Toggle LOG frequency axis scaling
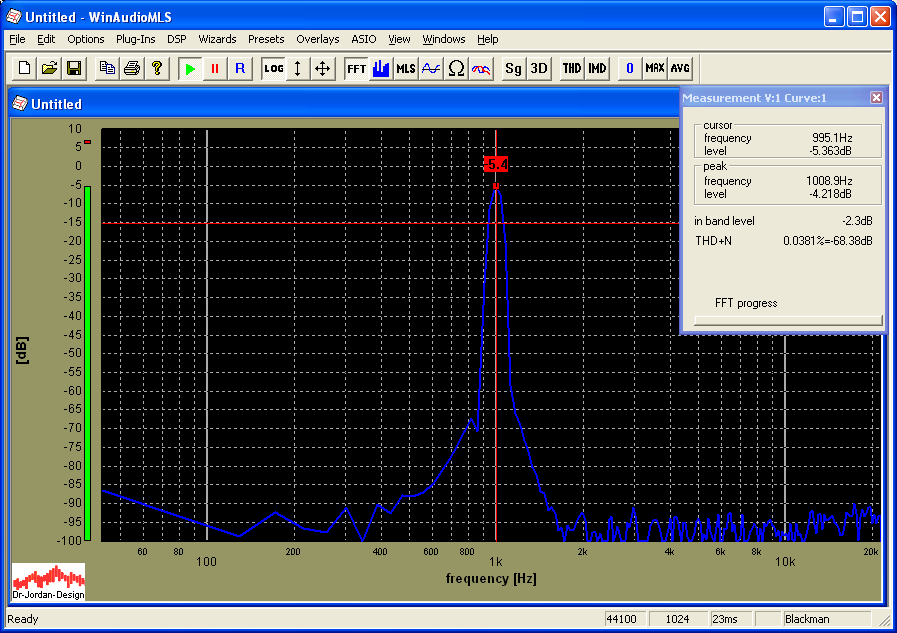Image resolution: width=897 pixels, height=633 pixels. (273, 68)
